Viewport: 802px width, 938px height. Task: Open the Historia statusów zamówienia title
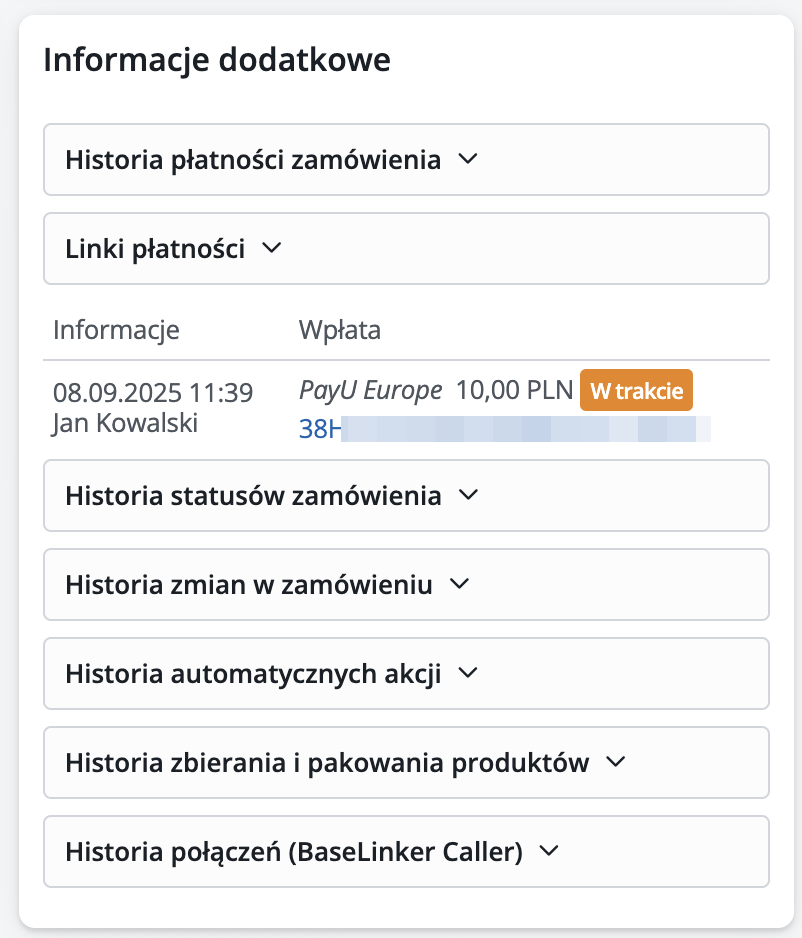pyautogui.click(x=253, y=495)
